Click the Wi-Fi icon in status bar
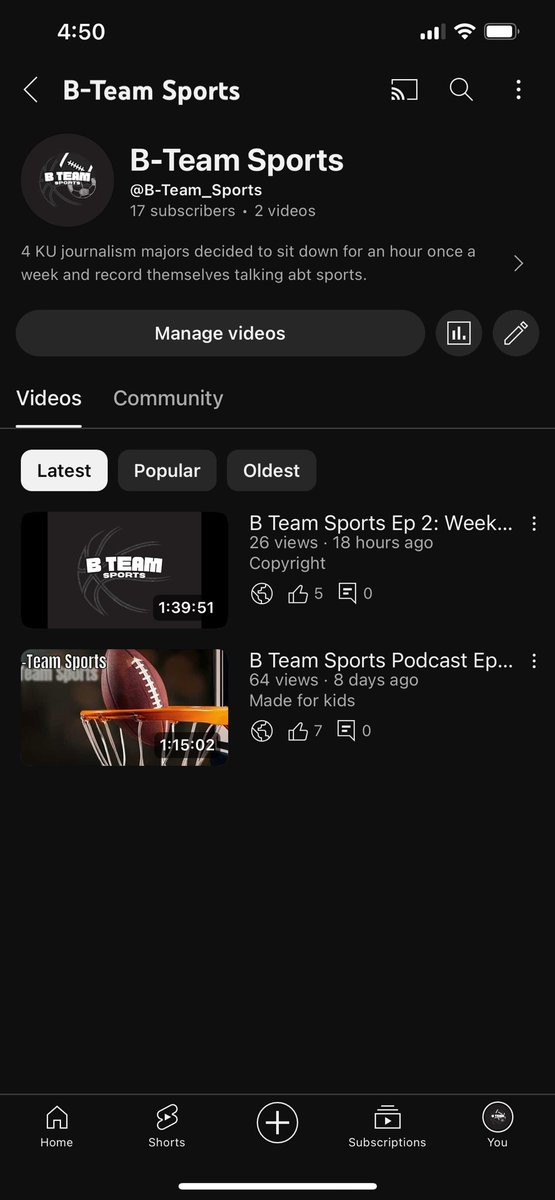This screenshot has height=1200, width=555. [x=463, y=32]
